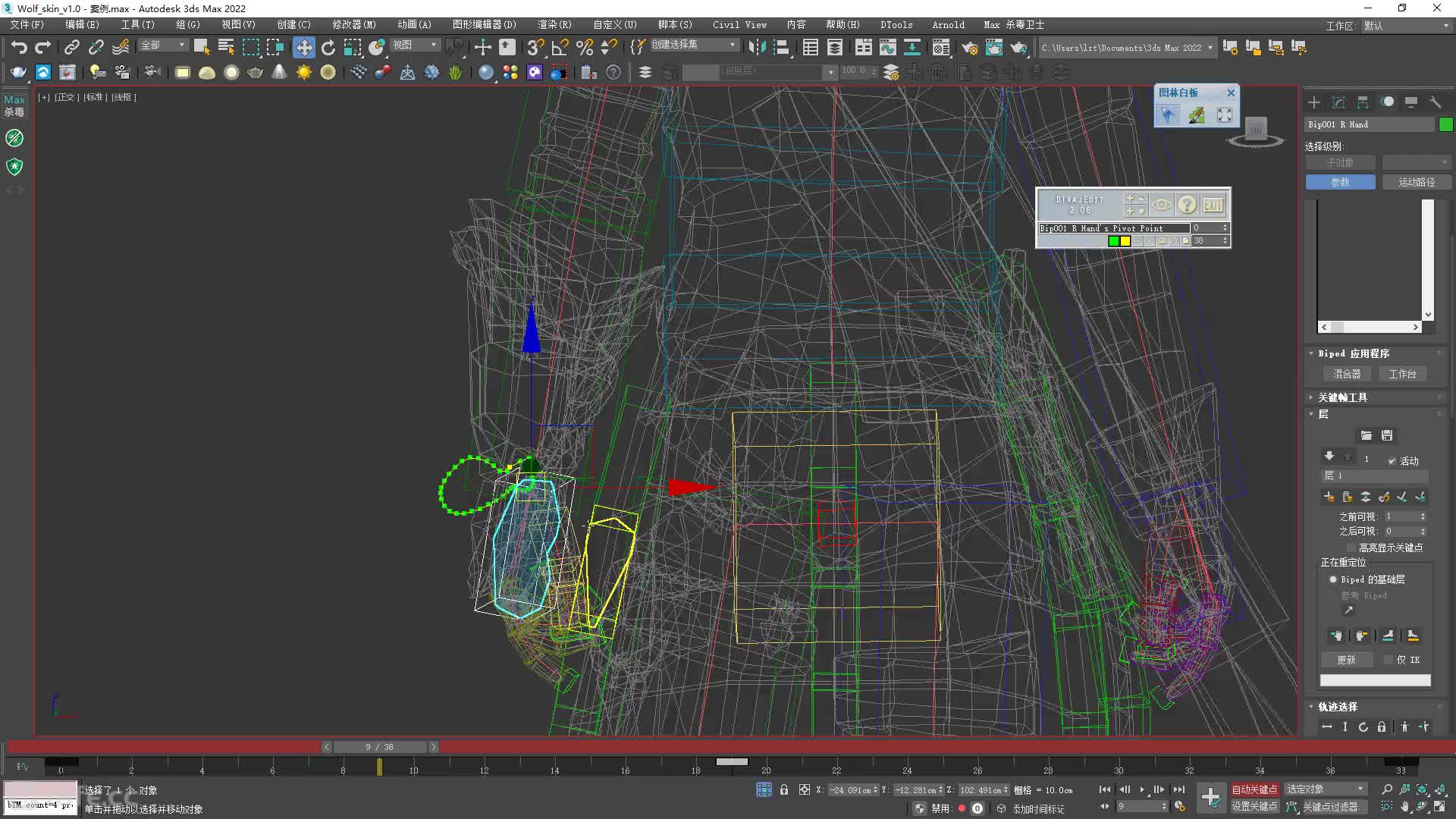The width and height of the screenshot is (1456, 819).
Task: Activate the Select Object tool
Action: tap(202, 47)
